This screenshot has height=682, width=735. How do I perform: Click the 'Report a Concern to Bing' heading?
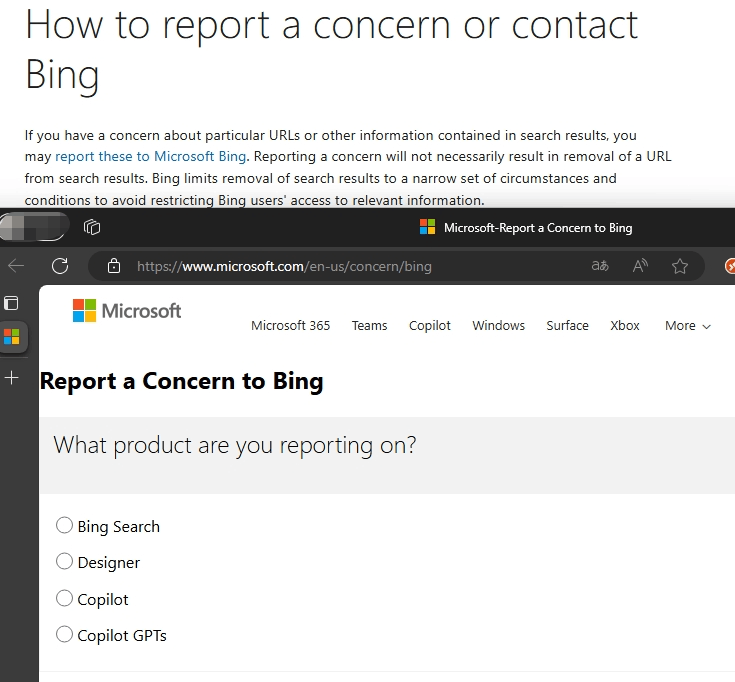[181, 381]
